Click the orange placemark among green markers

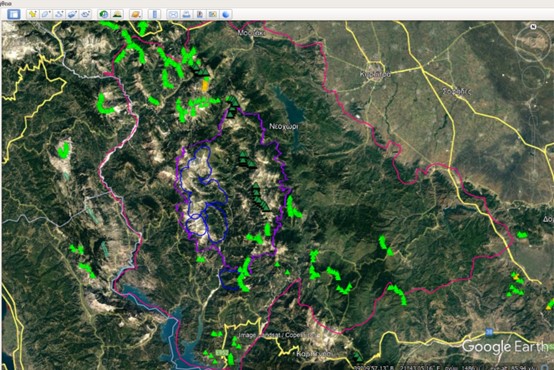pyautogui.click(x=205, y=86)
